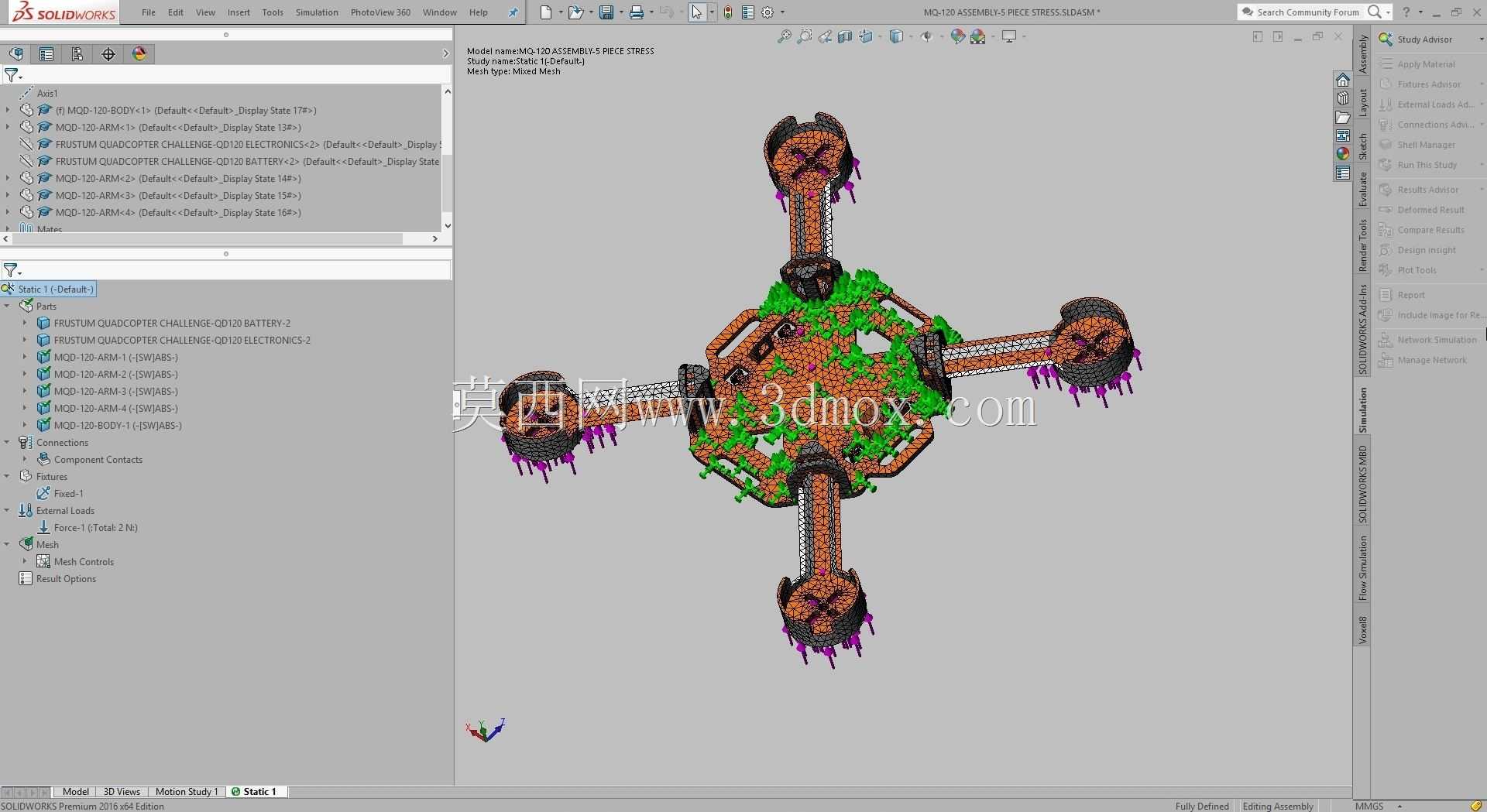The image size is (1487, 812).
Task: Switch to the Motion Study 1 tab
Action: coord(187,791)
